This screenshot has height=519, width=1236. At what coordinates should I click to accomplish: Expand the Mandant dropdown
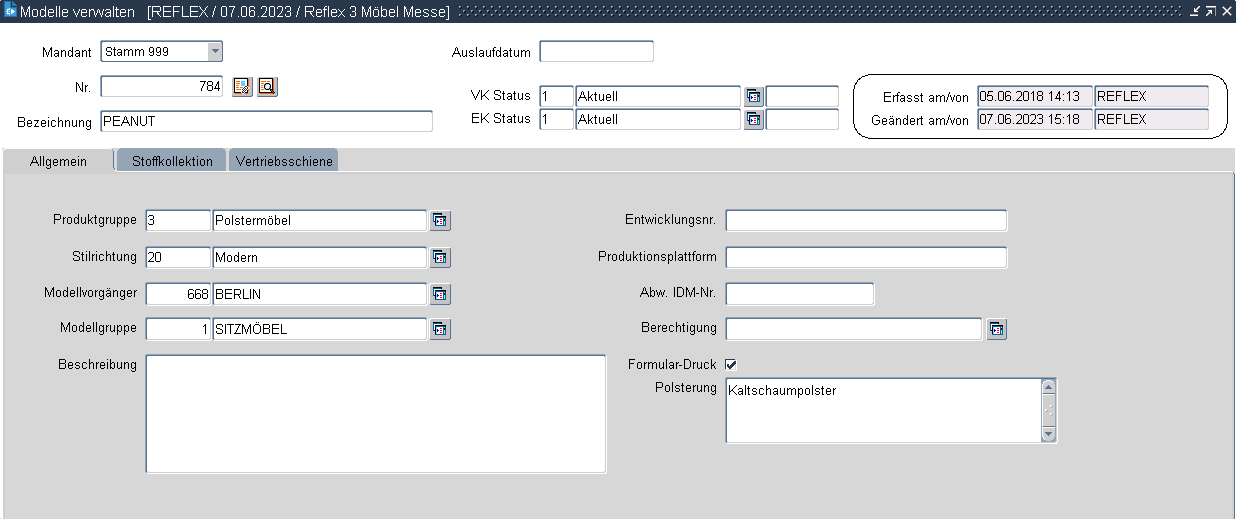[x=215, y=52]
